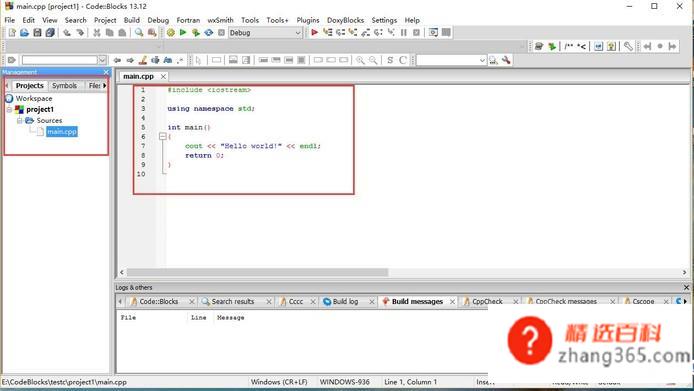Click the Save all files icon
The height and width of the screenshot is (391, 694).
[50, 33]
